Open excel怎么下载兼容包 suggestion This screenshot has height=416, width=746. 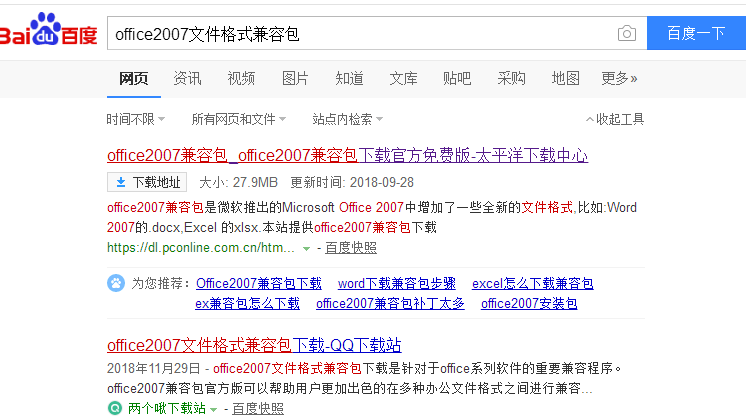[x=532, y=283]
